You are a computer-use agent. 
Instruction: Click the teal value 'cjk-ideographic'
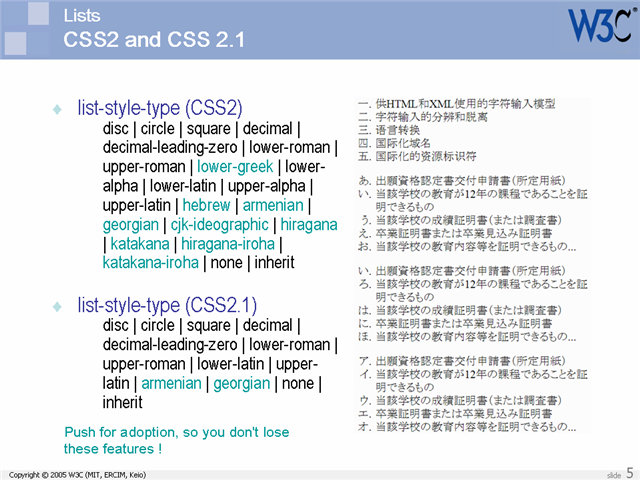coord(220,224)
